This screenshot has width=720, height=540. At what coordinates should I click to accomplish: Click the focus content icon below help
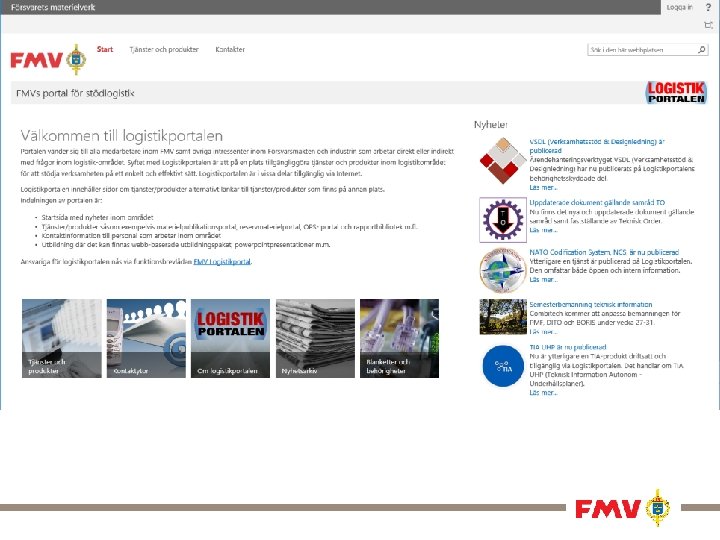[x=709, y=25]
